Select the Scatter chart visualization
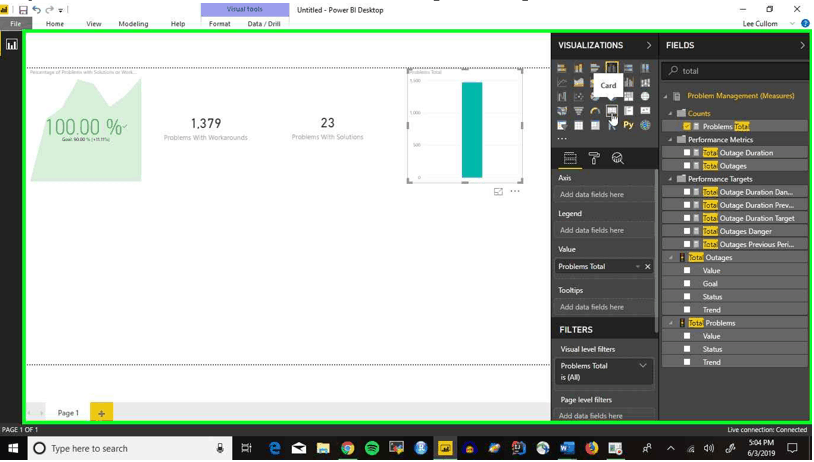Image resolution: width=814 pixels, height=462 pixels. [x=578, y=97]
